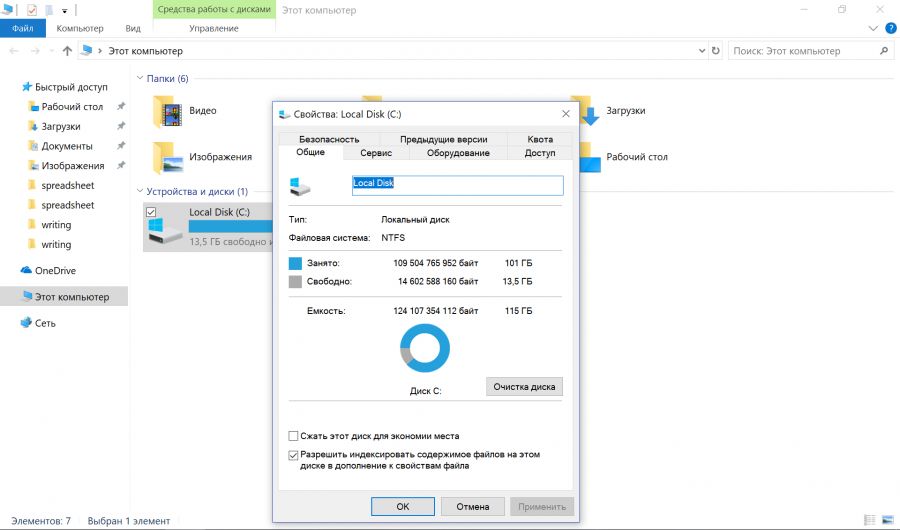900x530 pixels.
Task: Uncheck the 'Разрешить индексировать' checkbox
Action: point(293,455)
